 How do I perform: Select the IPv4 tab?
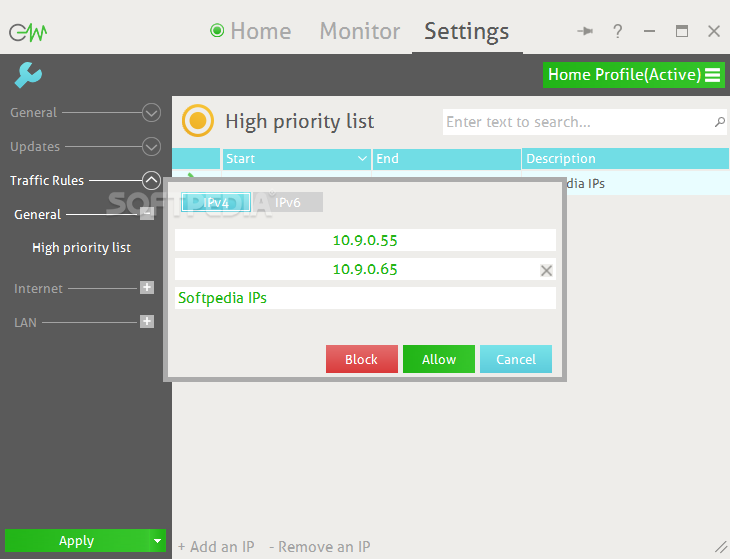click(x=216, y=202)
